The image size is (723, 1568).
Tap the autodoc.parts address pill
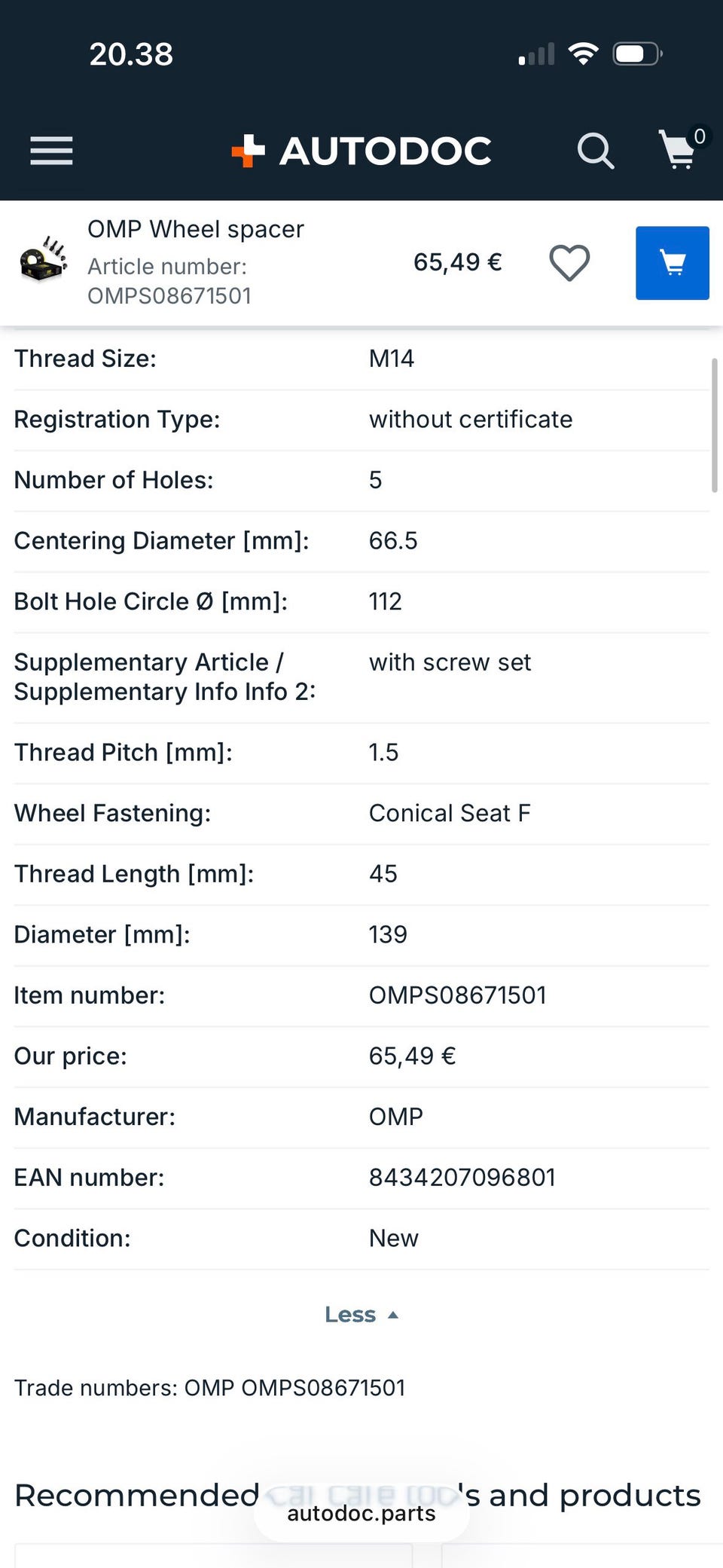point(361,1514)
